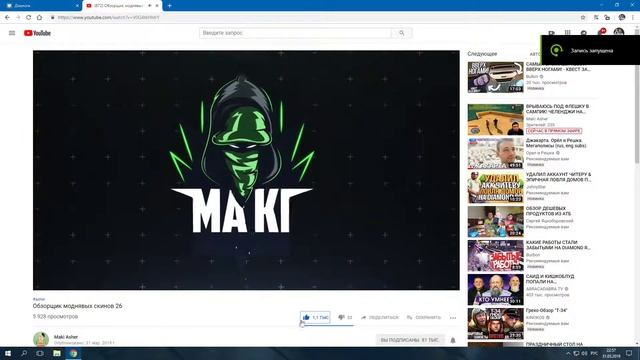The image size is (640, 360).
Task: Open the Maki Asher channel name link
Action: pyautogui.click(x=66, y=337)
